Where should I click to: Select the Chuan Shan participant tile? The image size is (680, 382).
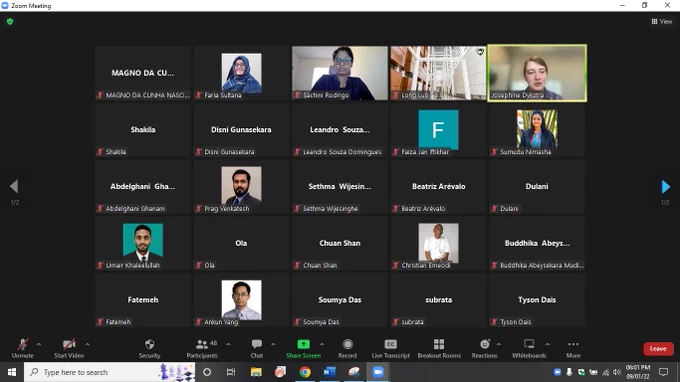pos(340,244)
